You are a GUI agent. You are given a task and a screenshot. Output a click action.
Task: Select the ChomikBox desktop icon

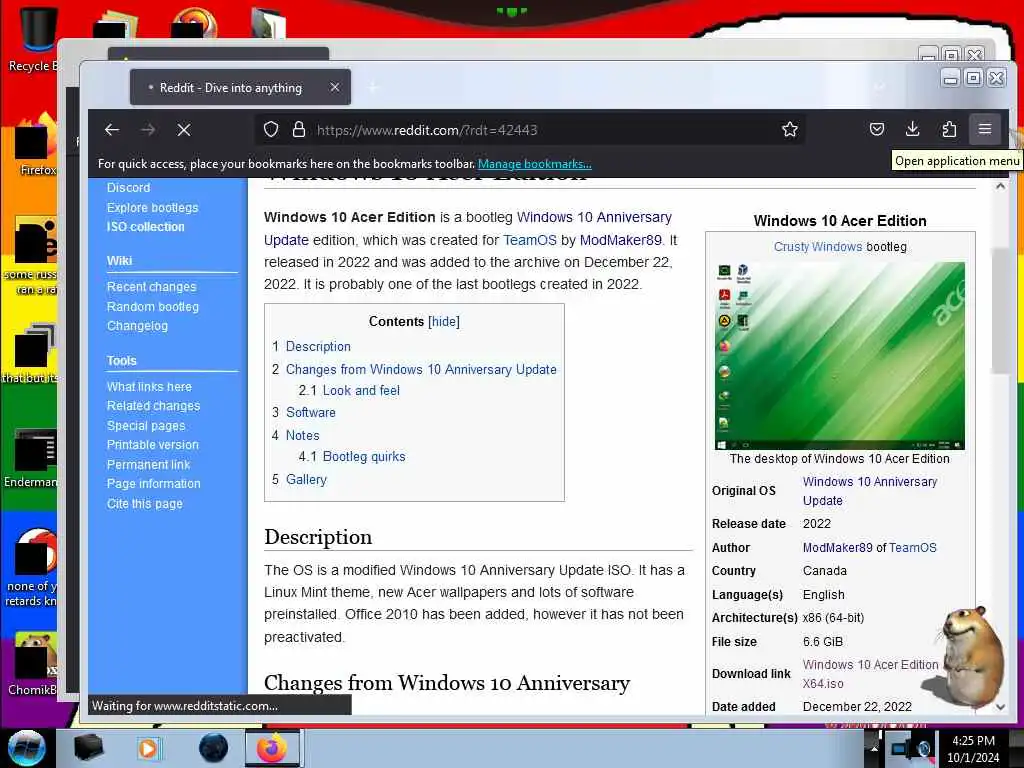(33, 664)
